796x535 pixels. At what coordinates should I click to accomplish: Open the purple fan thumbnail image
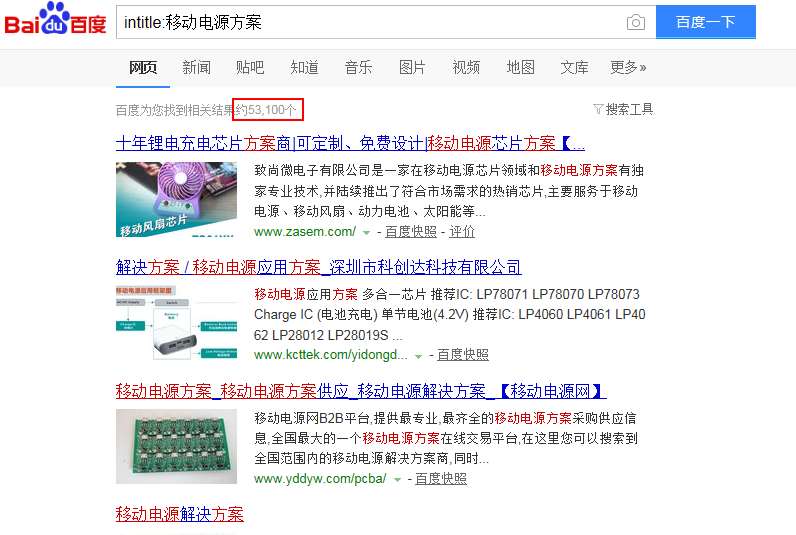(x=176, y=199)
